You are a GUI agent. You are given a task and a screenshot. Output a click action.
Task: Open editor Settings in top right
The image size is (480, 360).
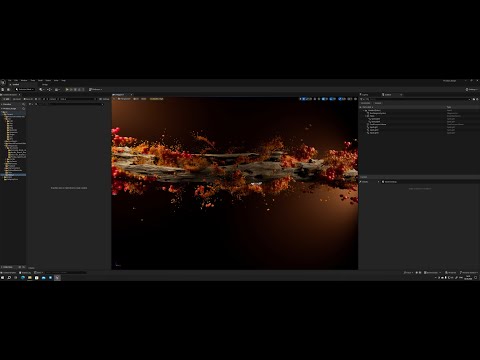pyautogui.click(x=472, y=89)
